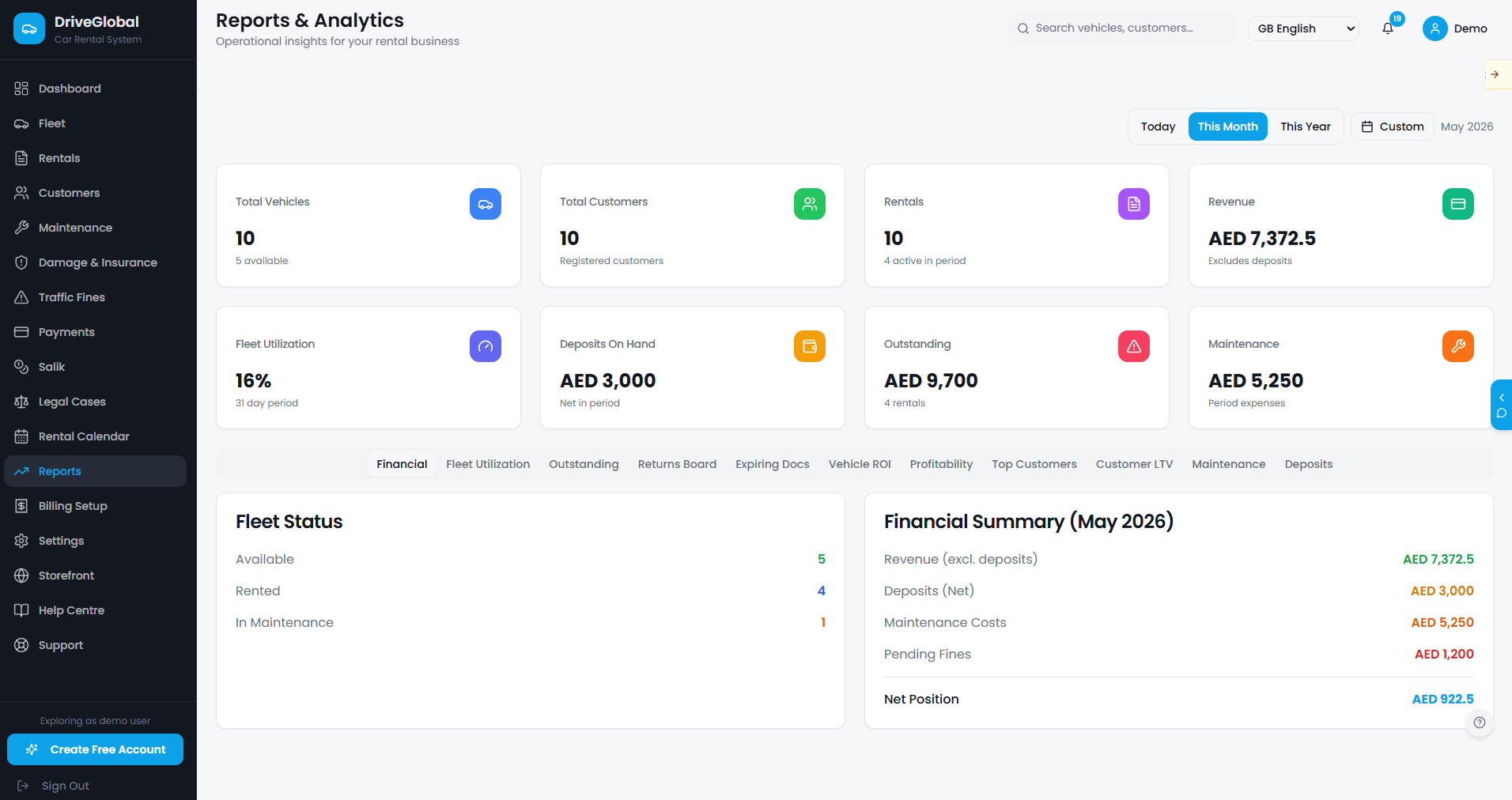This screenshot has height=800, width=1512.
Task: Focus the Search vehicles, customers field
Action: coord(1121,28)
